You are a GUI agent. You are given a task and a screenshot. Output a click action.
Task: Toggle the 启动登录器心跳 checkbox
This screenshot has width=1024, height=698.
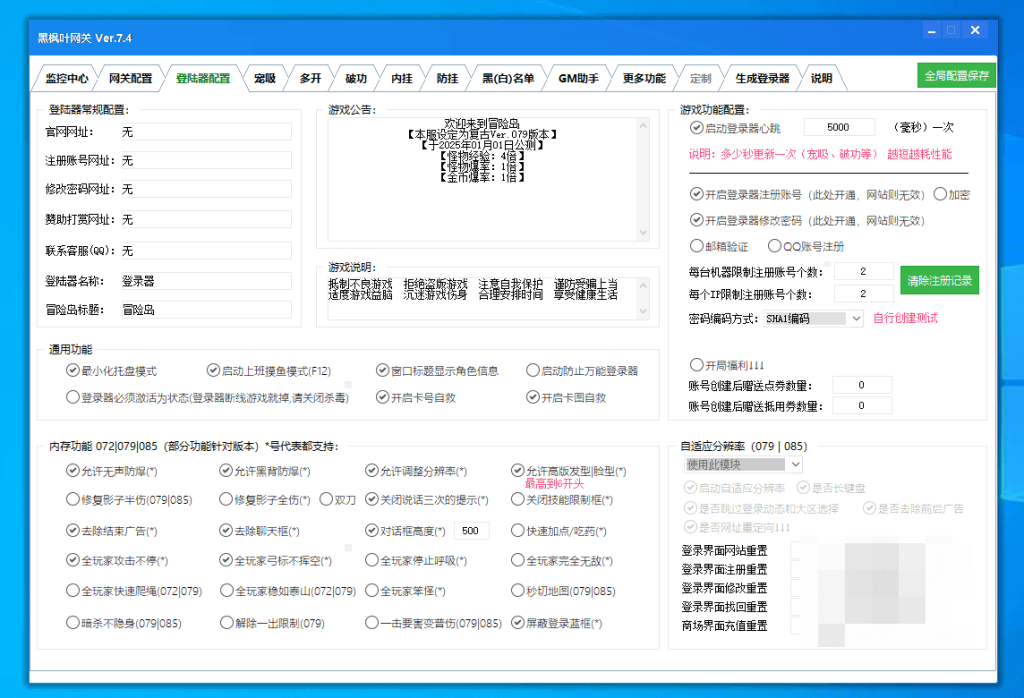[696, 128]
